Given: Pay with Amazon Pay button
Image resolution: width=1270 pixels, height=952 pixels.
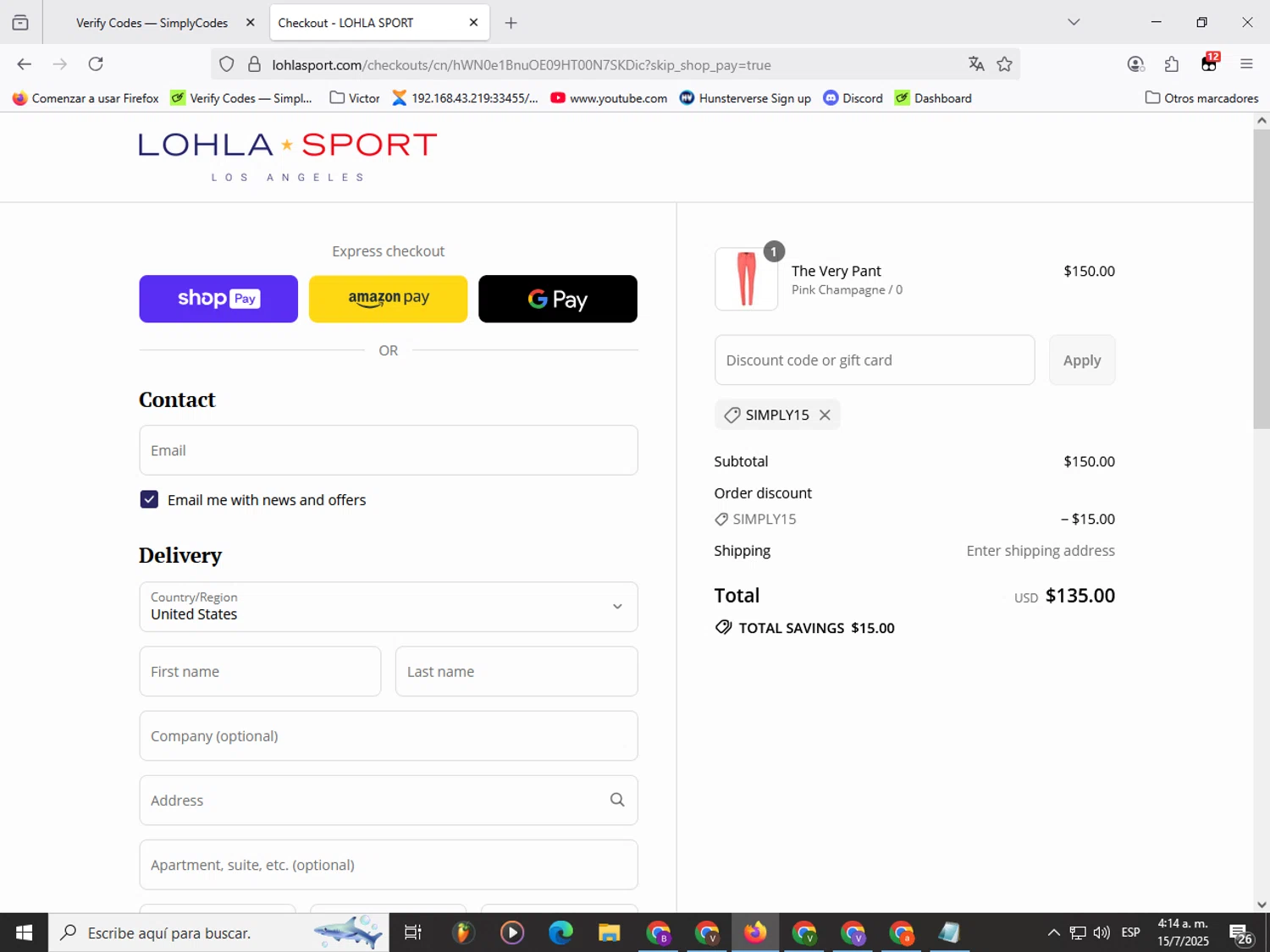Looking at the screenshot, I should pyautogui.click(x=388, y=299).
